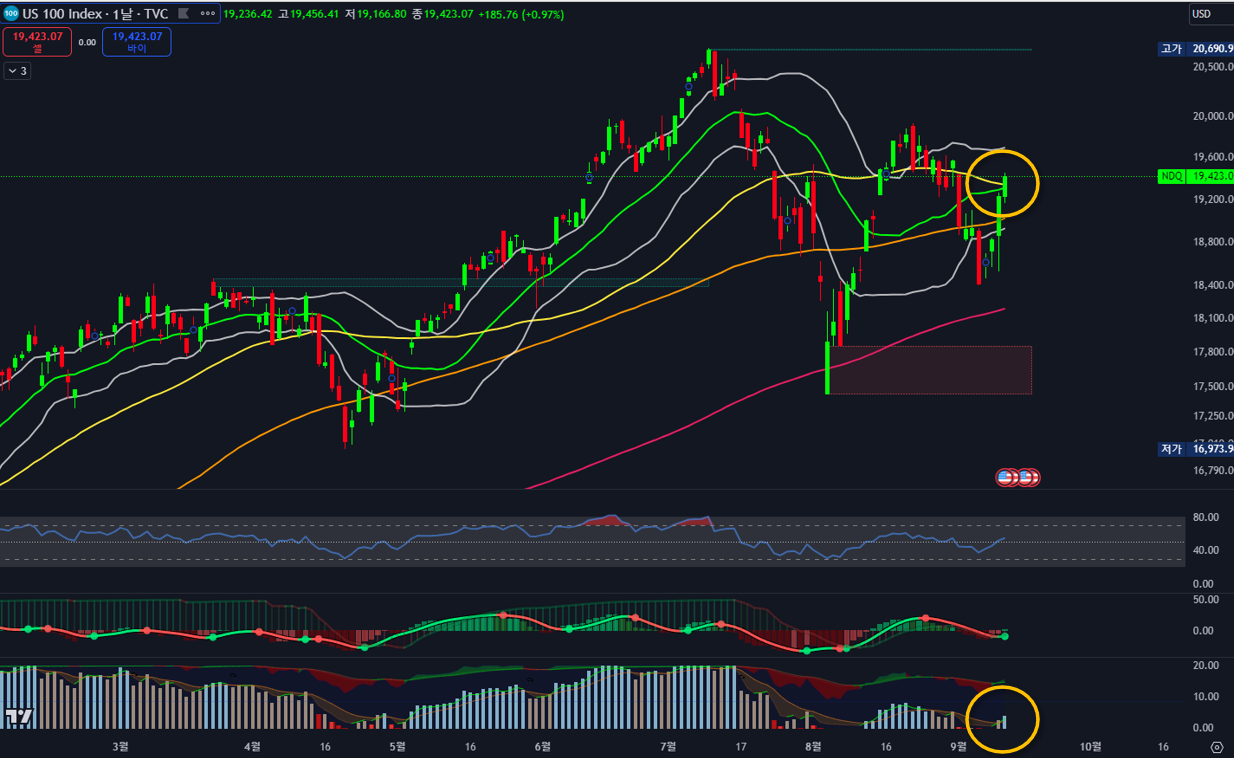Expand the collapsed indicator legend showing 3
Image resolution: width=1234 pixels, height=758 pixels.
tap(17, 71)
